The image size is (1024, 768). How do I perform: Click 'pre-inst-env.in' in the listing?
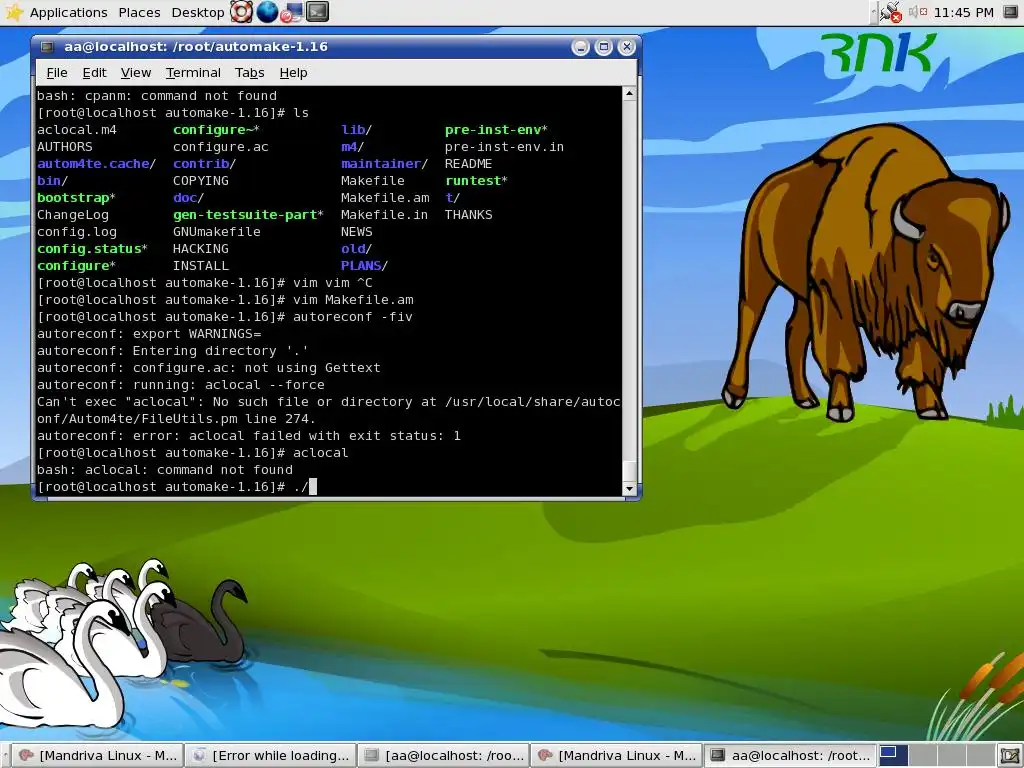504,147
